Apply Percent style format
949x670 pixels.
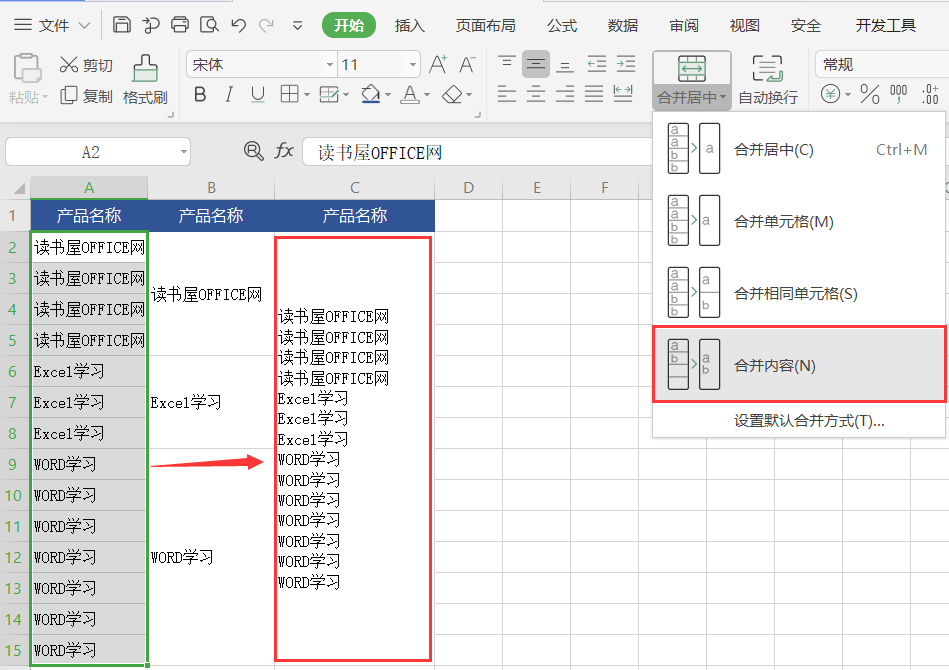click(870, 94)
